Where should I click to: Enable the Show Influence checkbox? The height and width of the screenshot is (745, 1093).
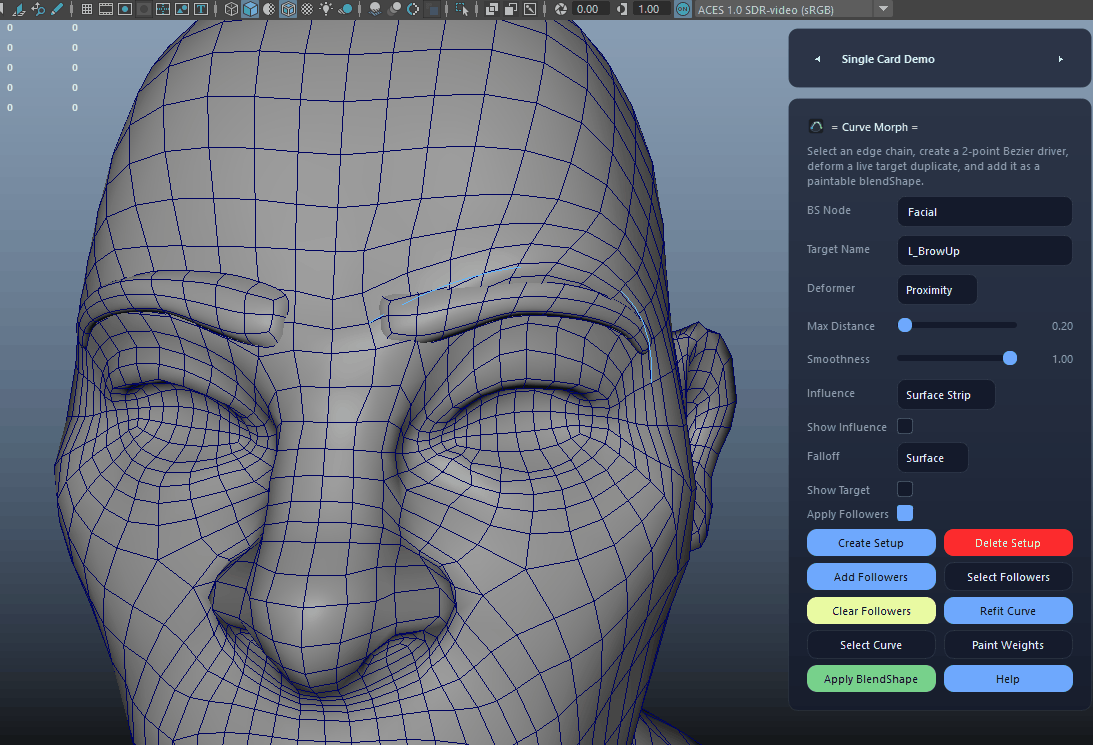pos(905,426)
